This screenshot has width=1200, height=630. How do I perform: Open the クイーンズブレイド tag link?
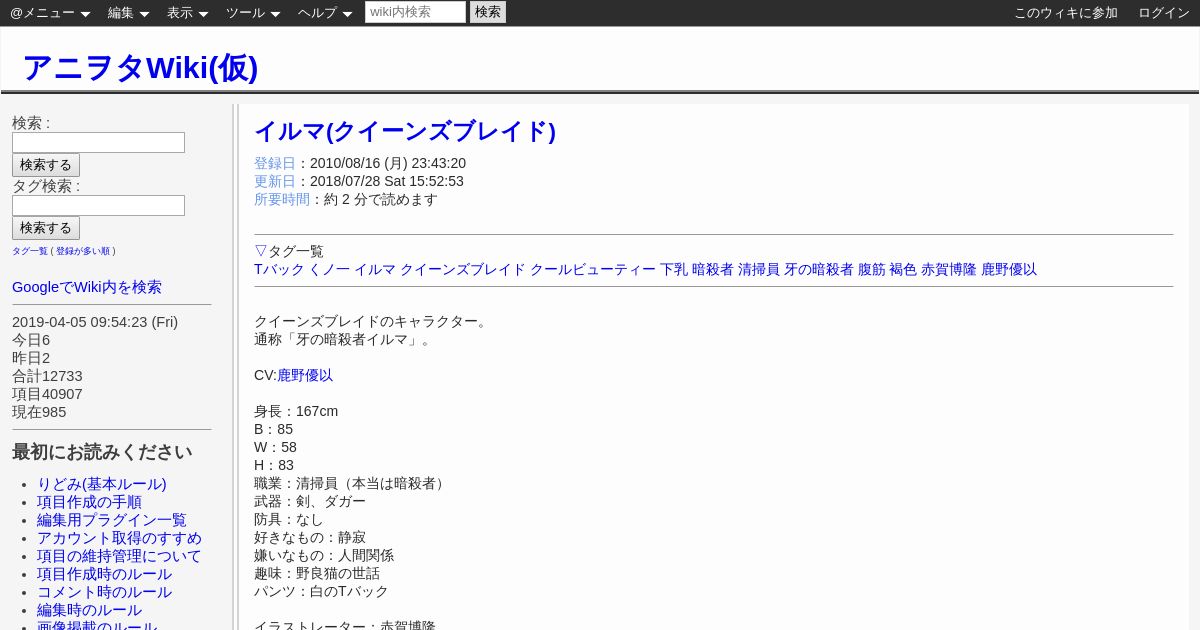click(x=463, y=269)
